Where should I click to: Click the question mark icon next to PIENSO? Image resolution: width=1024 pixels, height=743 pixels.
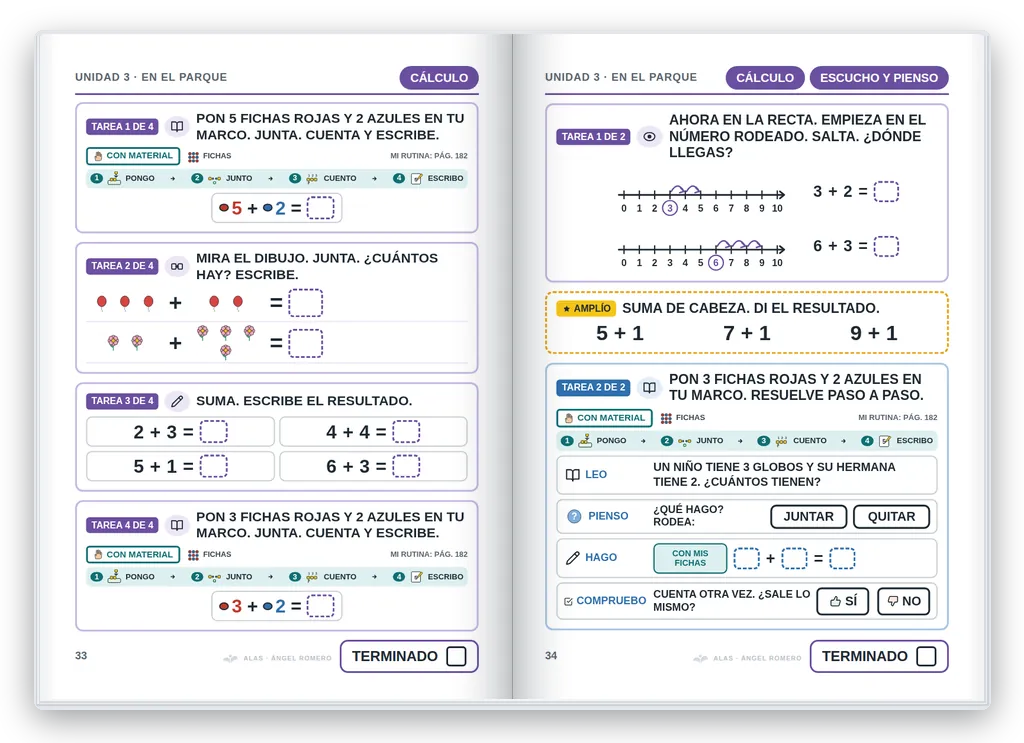coord(574,516)
